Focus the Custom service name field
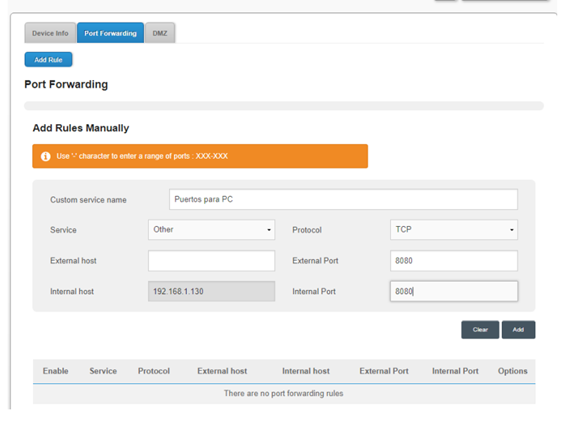This screenshot has width=567, height=422. 343,199
